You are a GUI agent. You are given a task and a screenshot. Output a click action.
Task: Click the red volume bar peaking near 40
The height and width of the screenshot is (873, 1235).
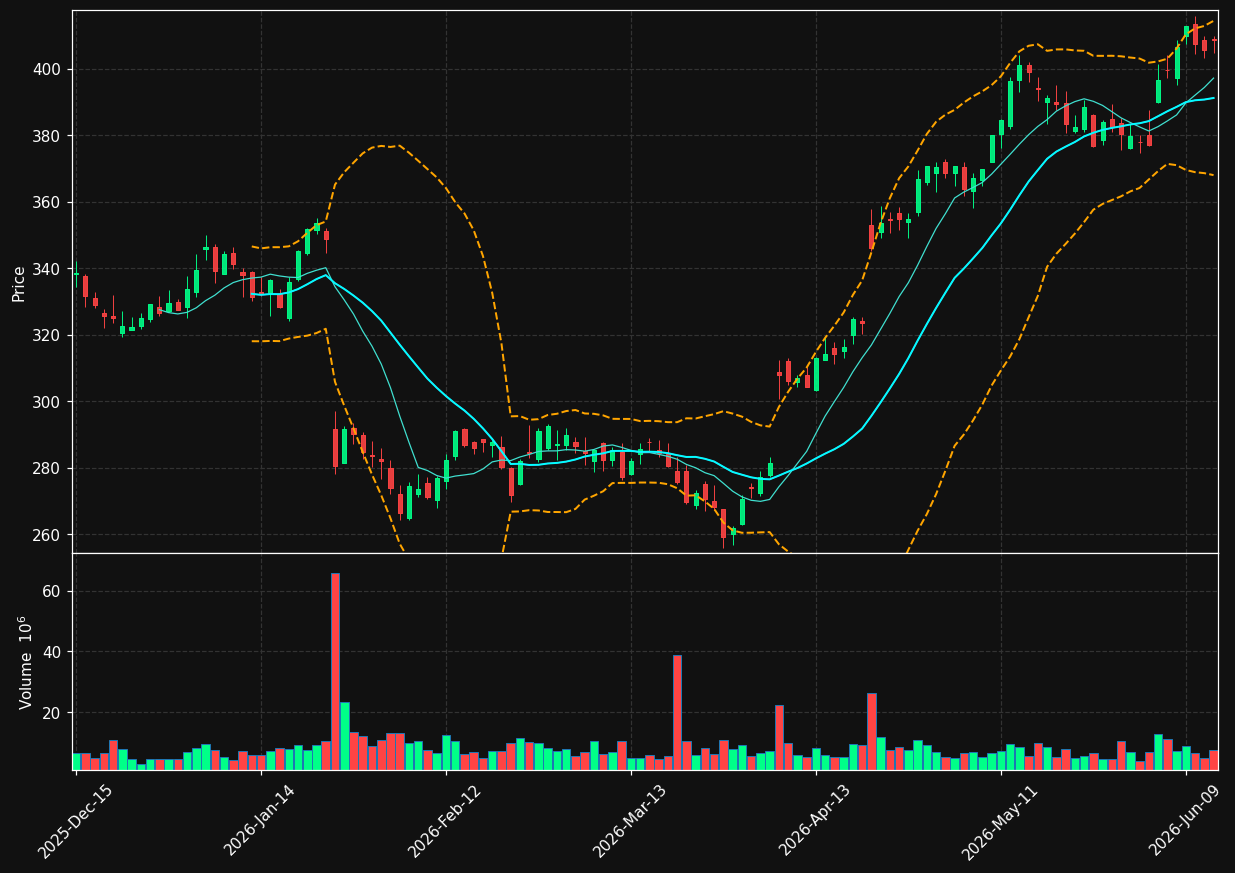click(x=677, y=712)
